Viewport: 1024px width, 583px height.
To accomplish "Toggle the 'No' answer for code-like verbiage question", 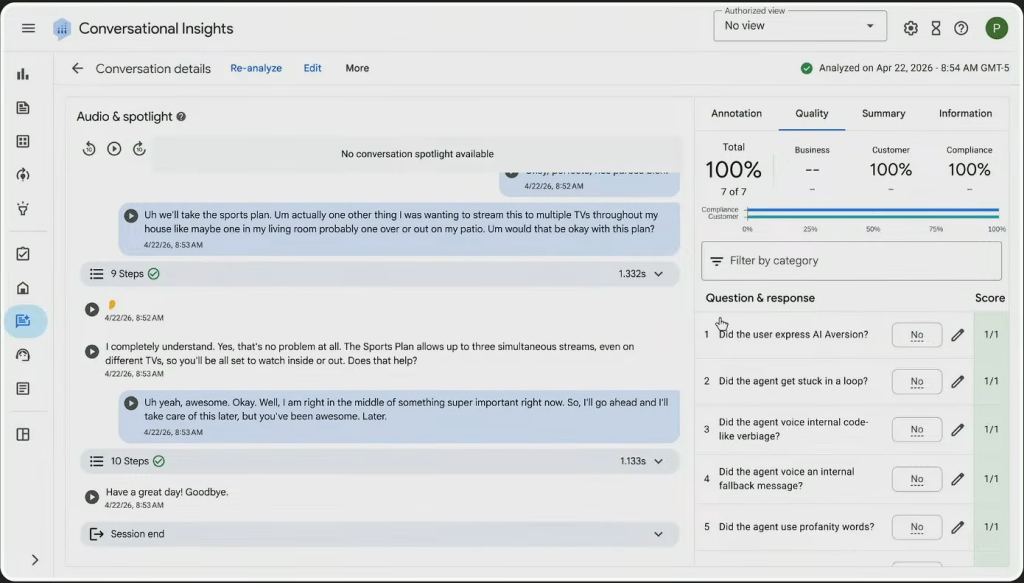I will (x=916, y=430).
